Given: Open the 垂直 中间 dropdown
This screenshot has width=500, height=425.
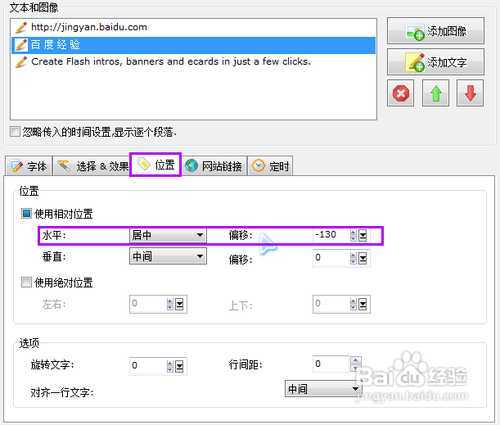Looking at the screenshot, I should click(x=168, y=256).
